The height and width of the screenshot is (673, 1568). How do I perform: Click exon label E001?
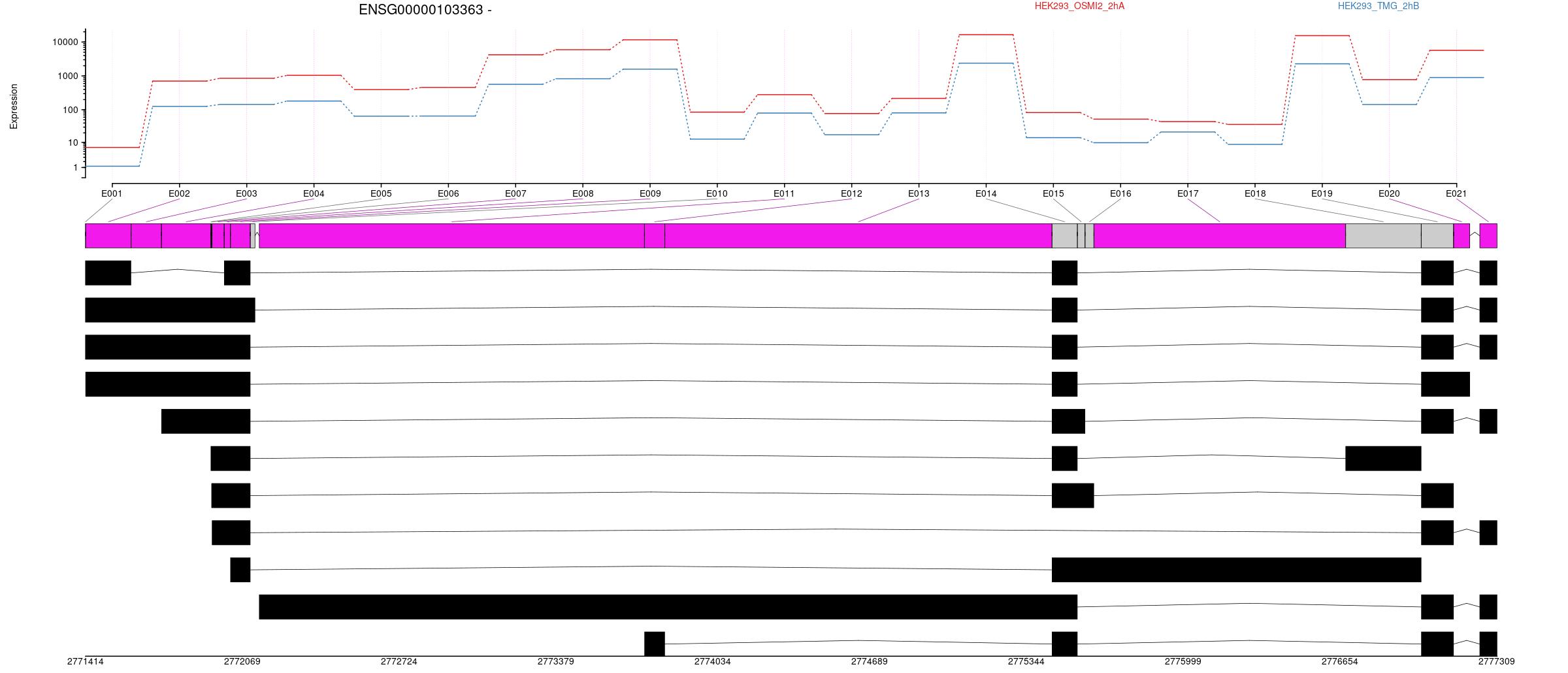[112, 194]
